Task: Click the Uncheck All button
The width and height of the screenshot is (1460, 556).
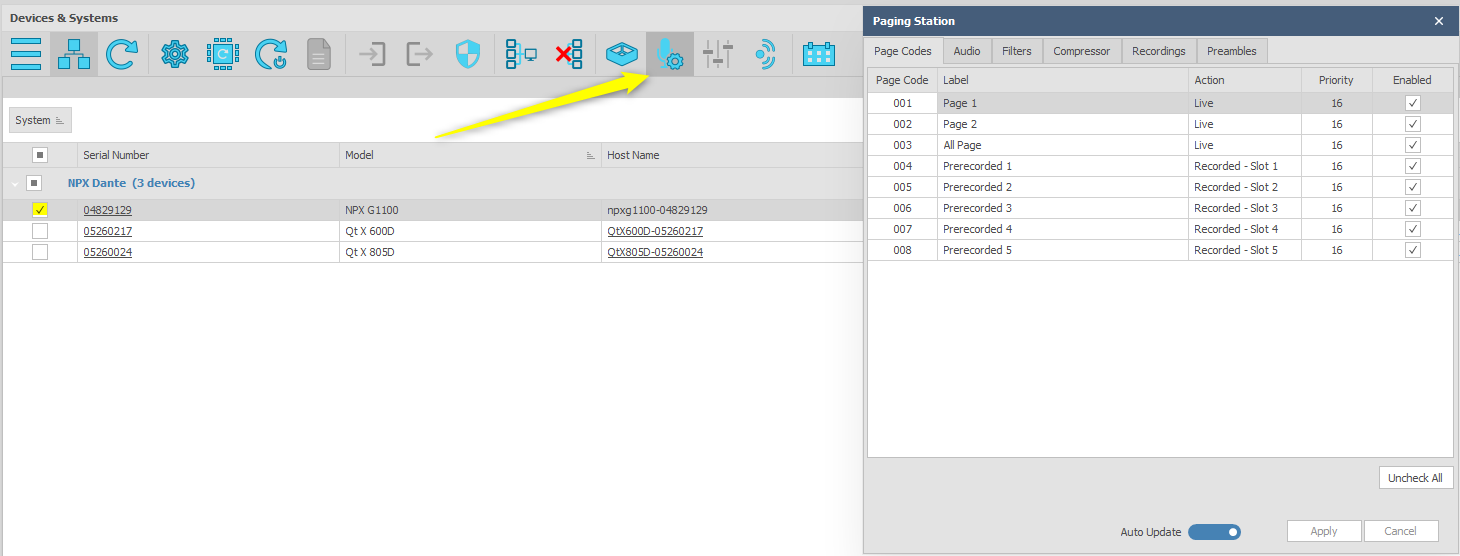Action: click(x=1415, y=478)
